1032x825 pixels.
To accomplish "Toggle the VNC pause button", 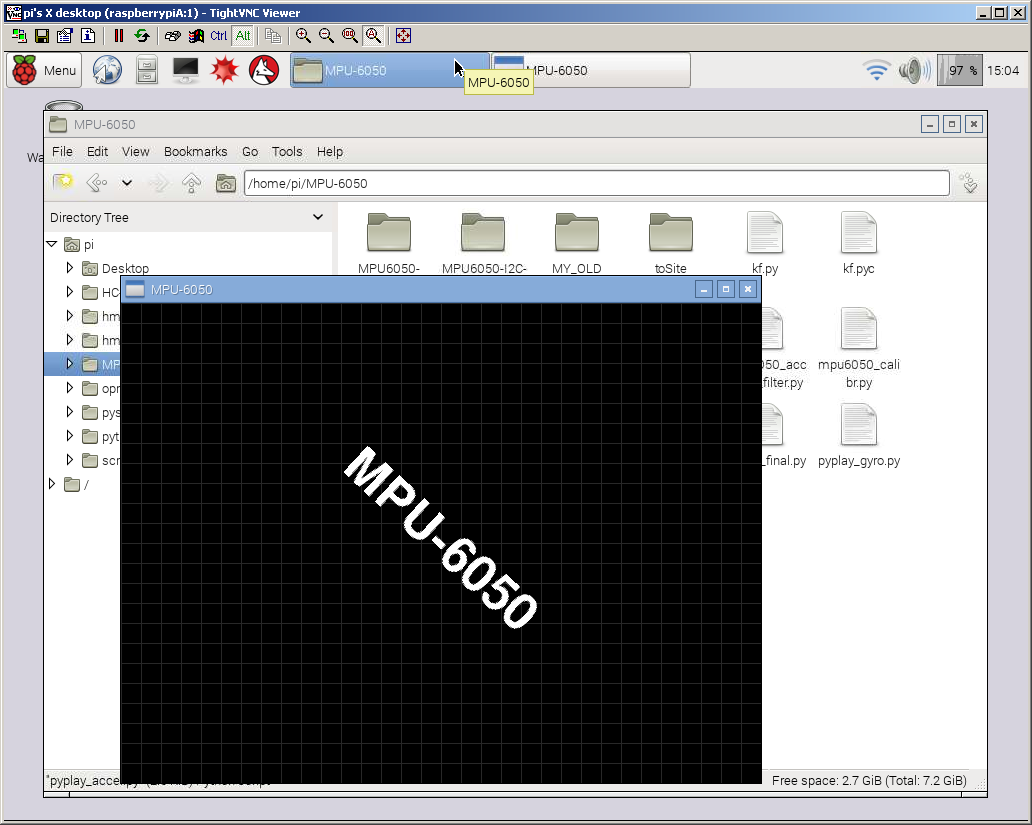I will coord(118,36).
